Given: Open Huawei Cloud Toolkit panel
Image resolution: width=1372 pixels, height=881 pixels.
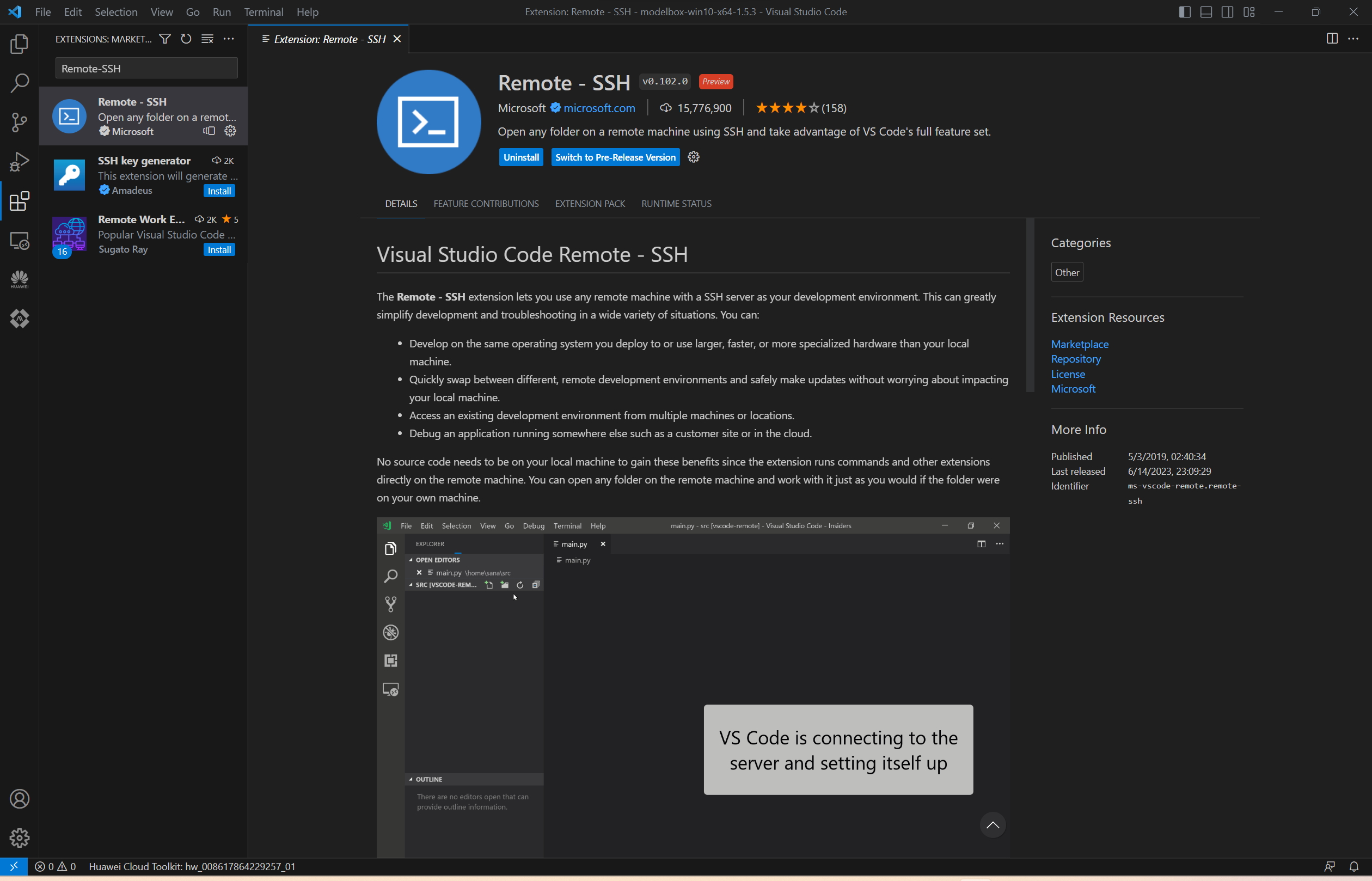Looking at the screenshot, I should click(x=20, y=279).
